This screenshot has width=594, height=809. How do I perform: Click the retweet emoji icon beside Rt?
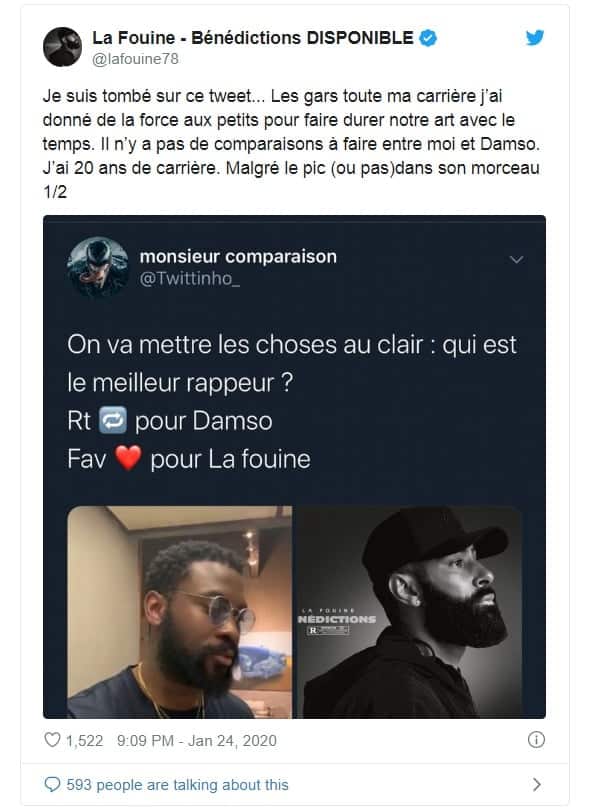coord(113,420)
